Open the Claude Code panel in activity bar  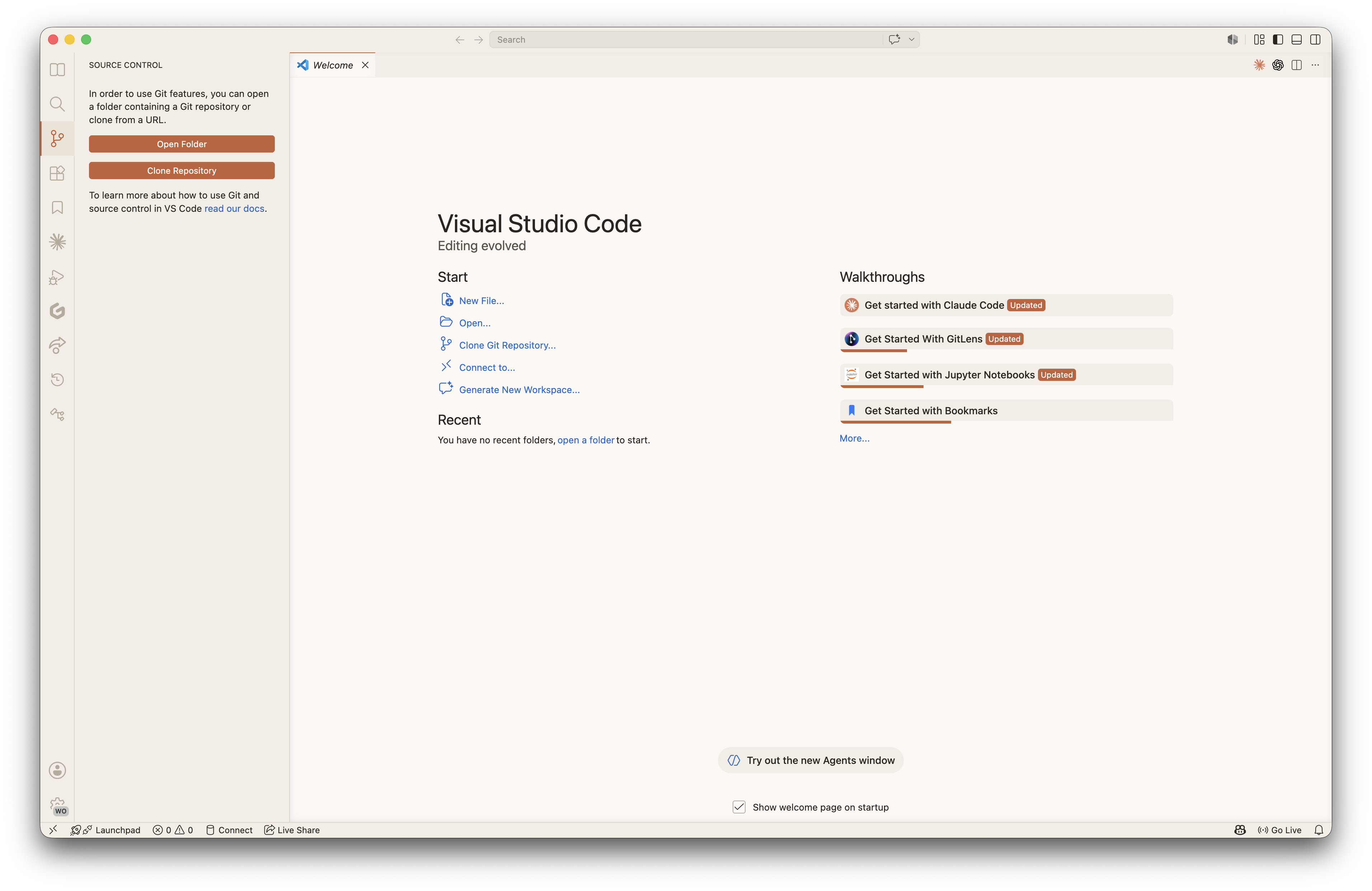tap(57, 242)
